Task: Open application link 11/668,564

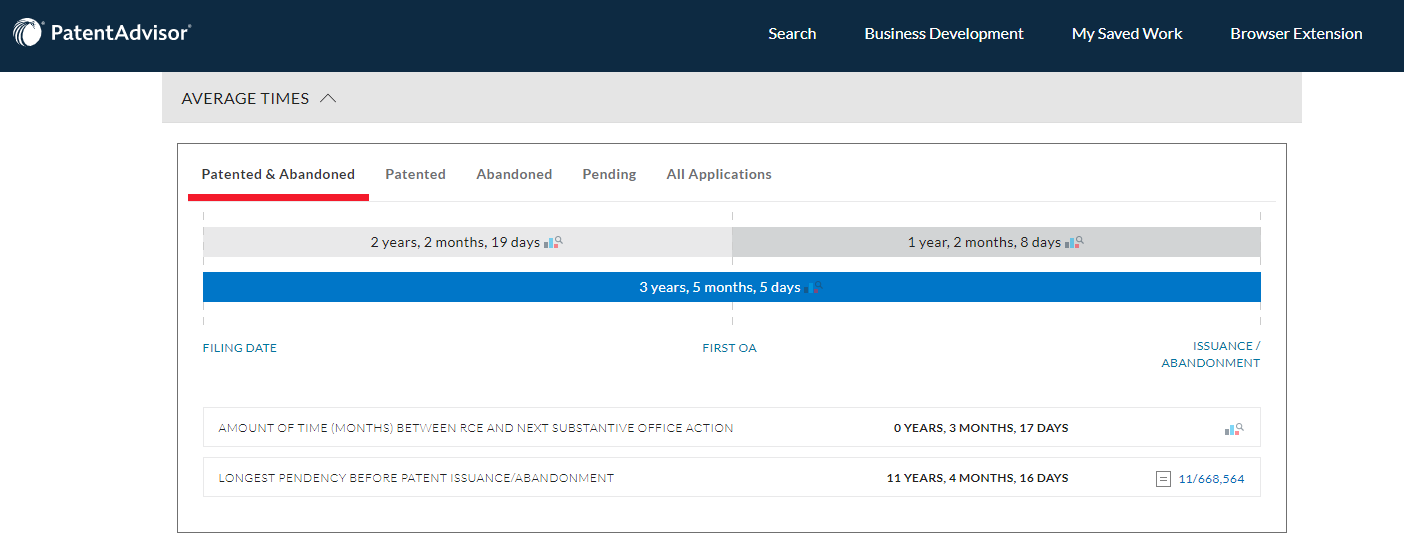Action: click(1211, 479)
